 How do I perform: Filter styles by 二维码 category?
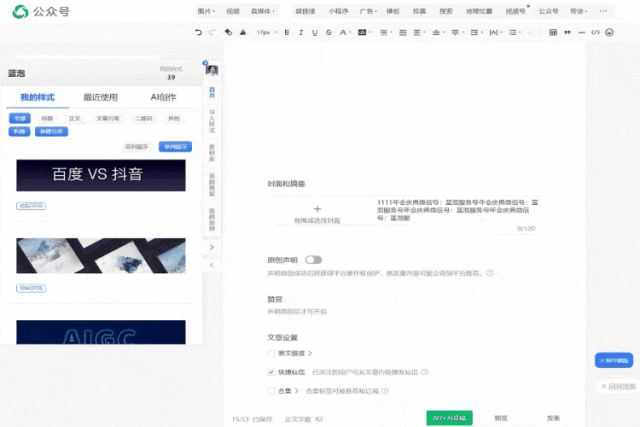click(x=144, y=118)
